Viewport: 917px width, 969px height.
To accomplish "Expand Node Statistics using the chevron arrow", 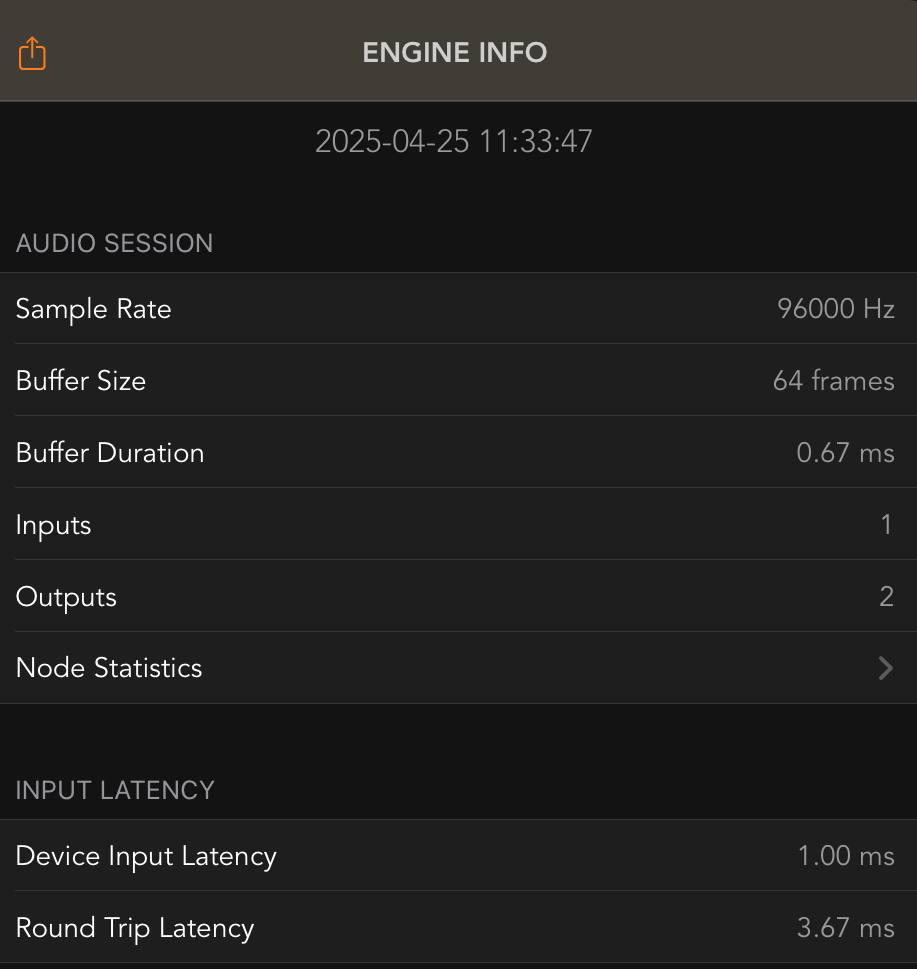I will point(885,668).
